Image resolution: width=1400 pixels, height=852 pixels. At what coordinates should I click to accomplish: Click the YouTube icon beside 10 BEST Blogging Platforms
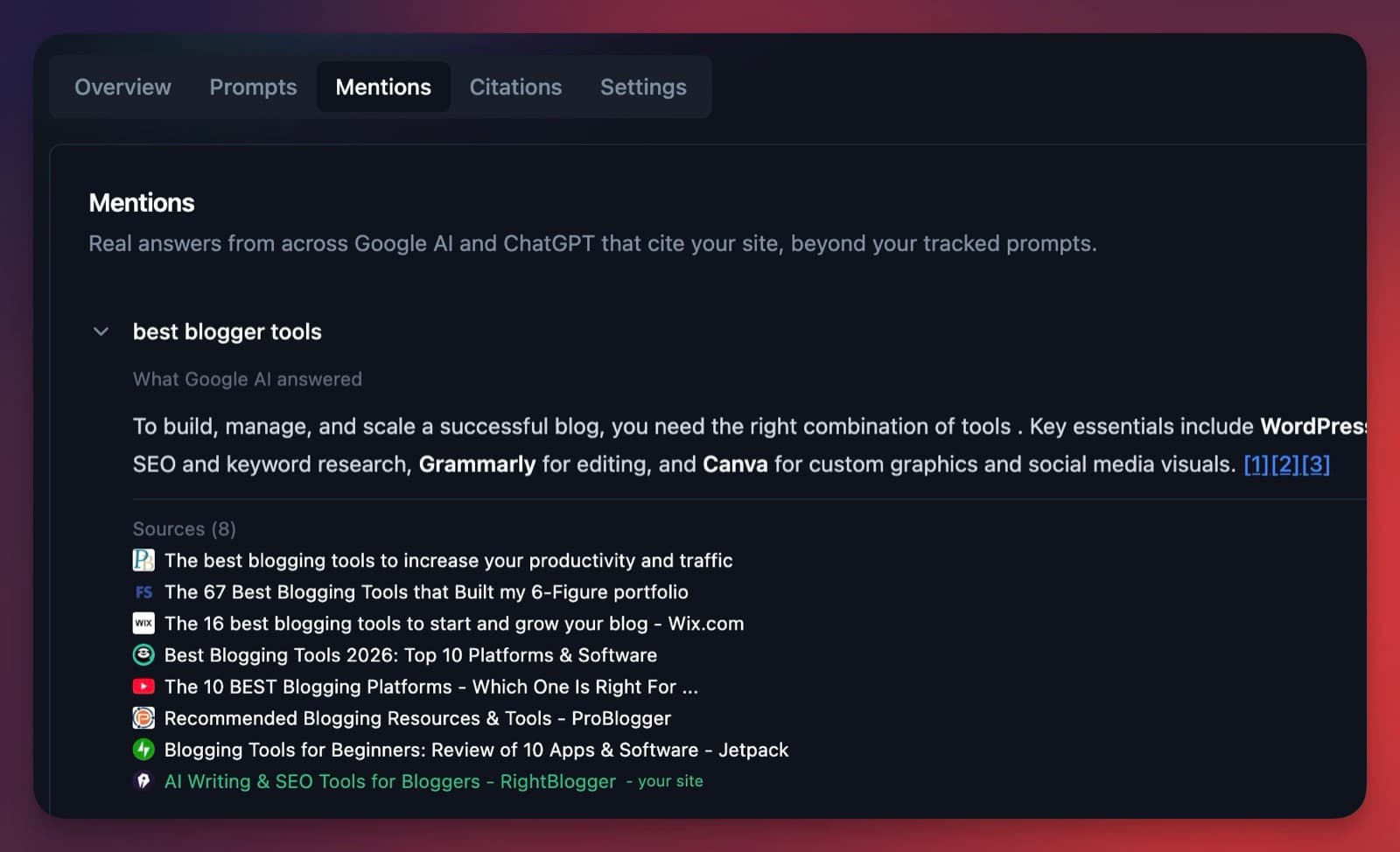pyautogui.click(x=143, y=687)
